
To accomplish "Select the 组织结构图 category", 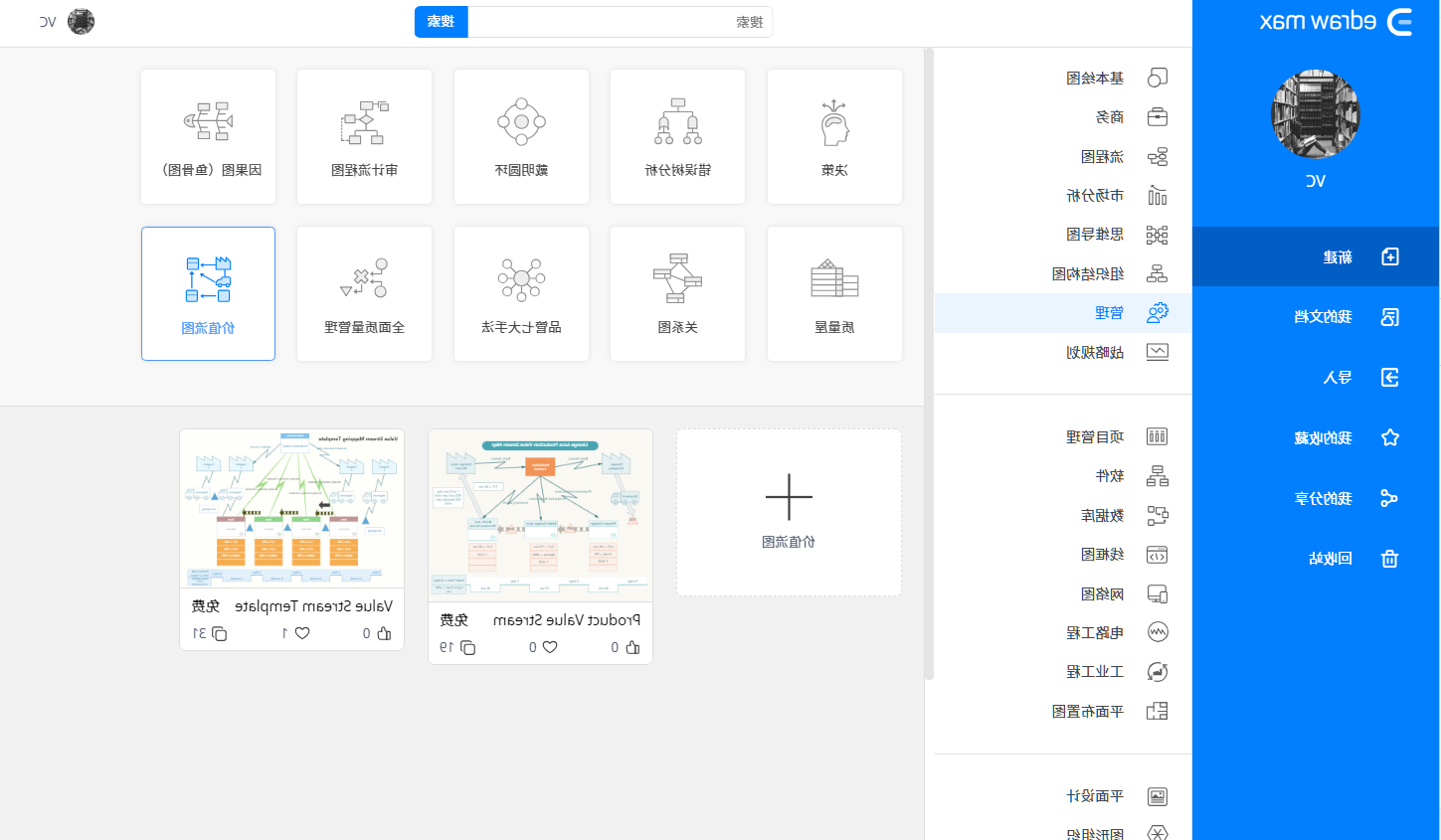I will point(1063,273).
